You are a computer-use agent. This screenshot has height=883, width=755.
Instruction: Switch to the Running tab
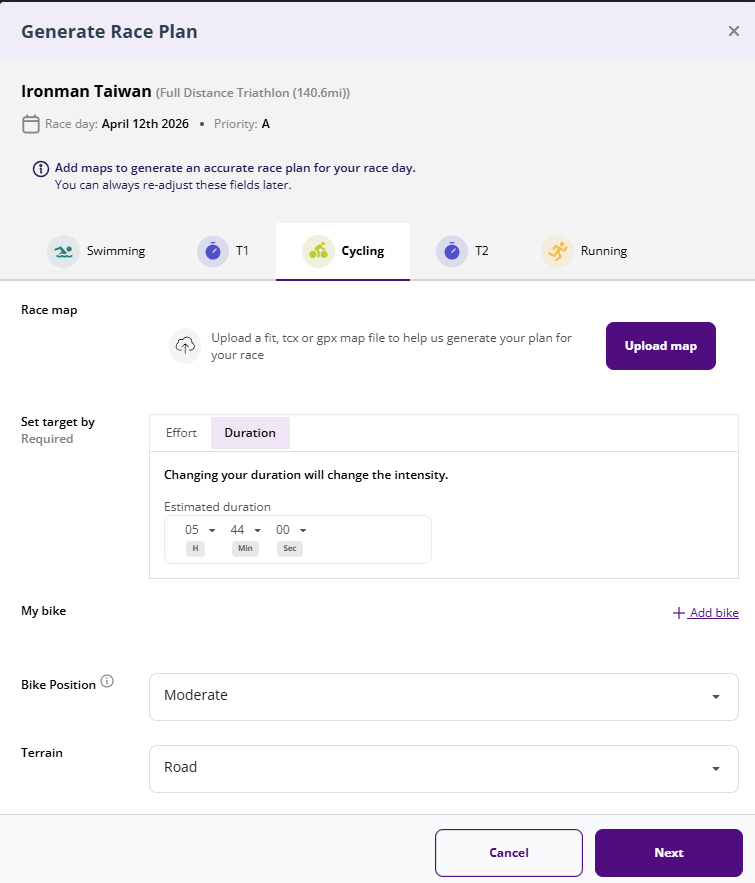(585, 251)
